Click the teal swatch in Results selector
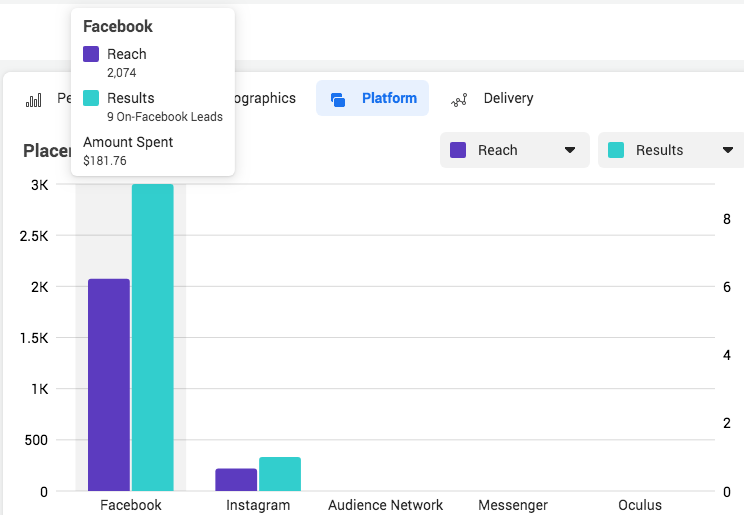This screenshot has height=515, width=744. coord(616,150)
